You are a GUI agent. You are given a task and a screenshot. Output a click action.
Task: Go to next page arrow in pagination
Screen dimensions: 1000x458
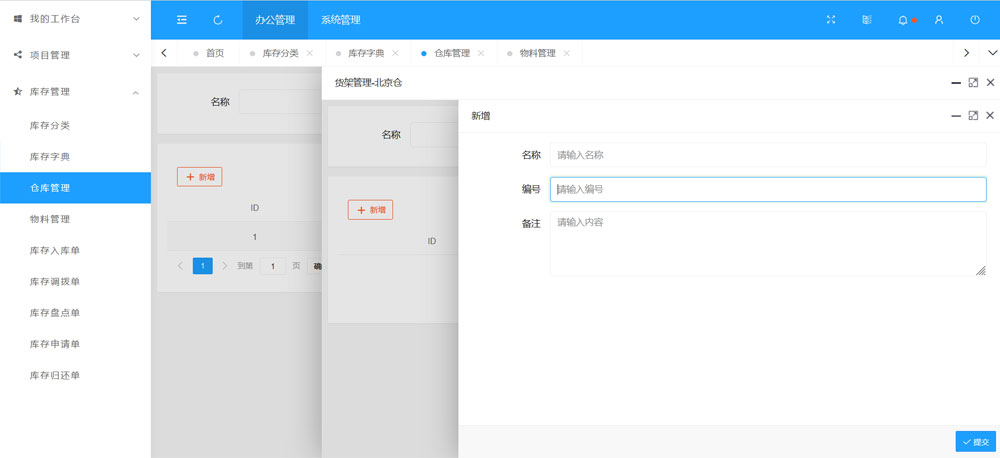pyautogui.click(x=224, y=265)
